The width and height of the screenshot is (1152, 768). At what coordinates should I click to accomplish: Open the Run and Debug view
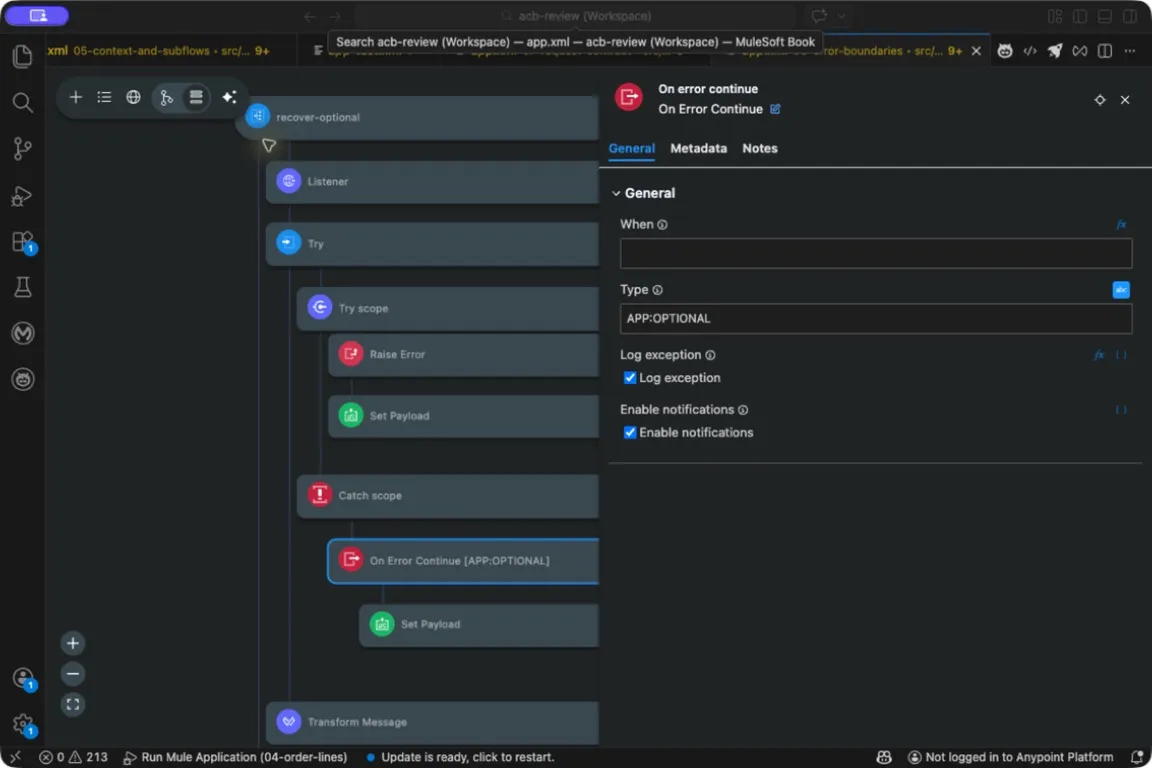pyautogui.click(x=23, y=195)
